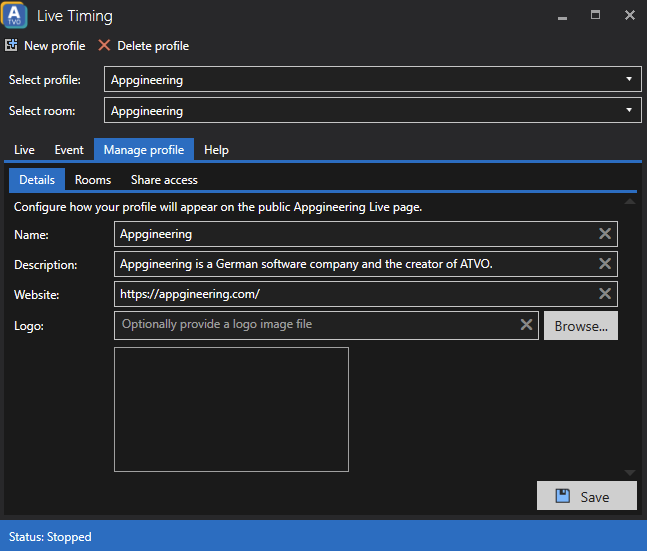The image size is (647, 551).
Task: Click the scroll up arrow in Details pane
Action: click(x=630, y=201)
